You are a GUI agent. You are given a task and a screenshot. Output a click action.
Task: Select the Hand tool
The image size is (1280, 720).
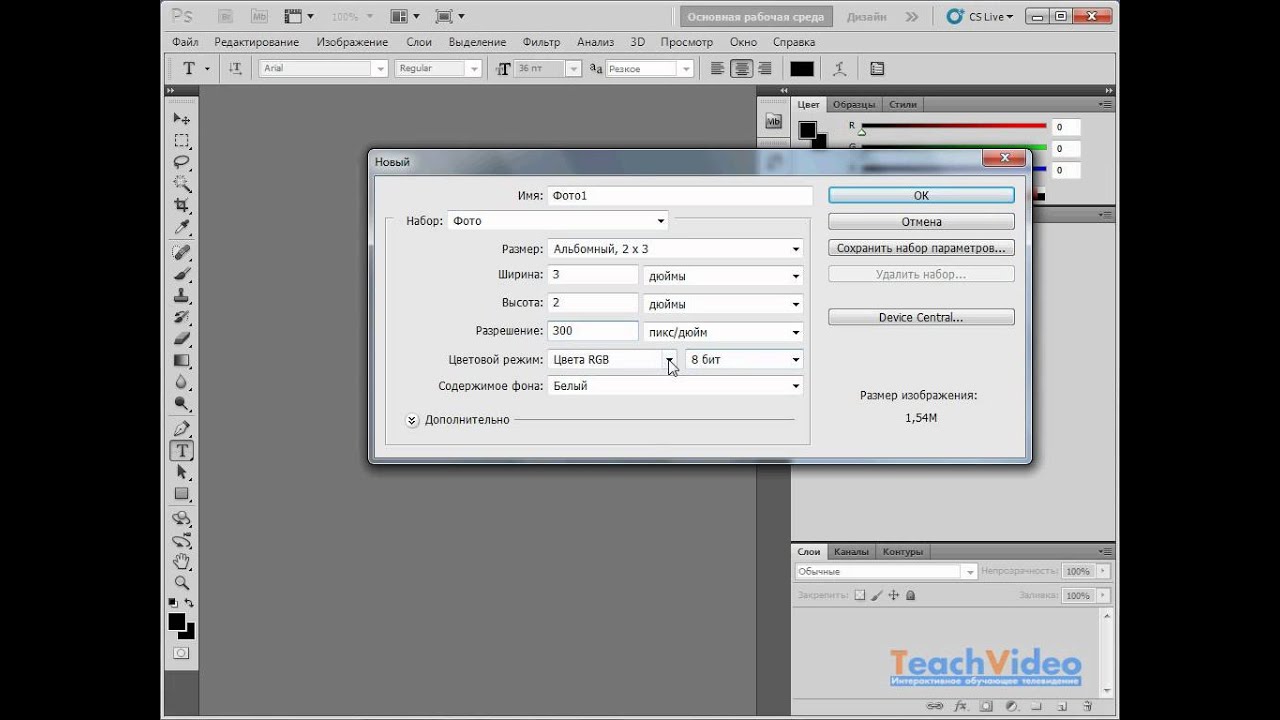[181, 561]
